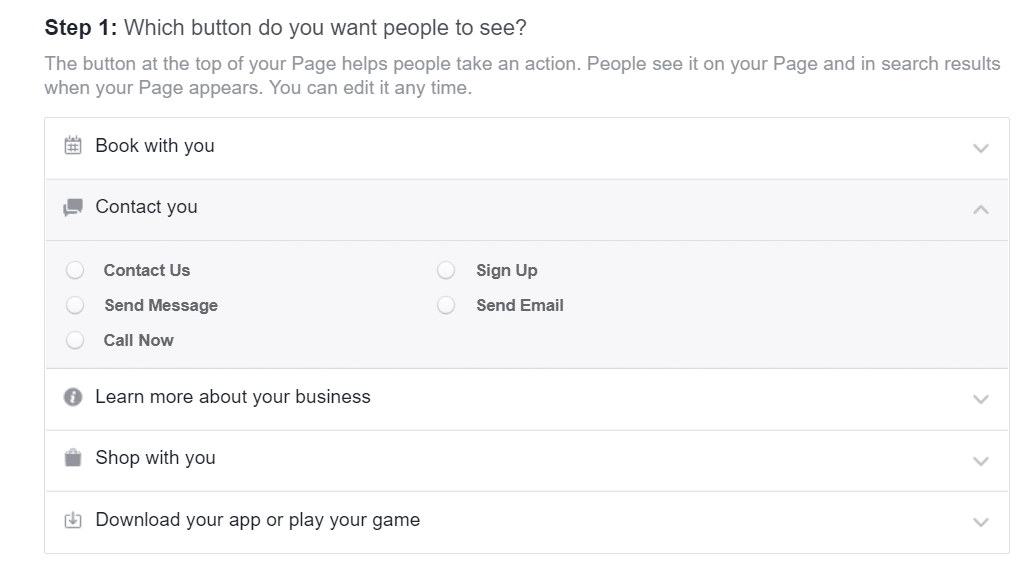This screenshot has height=579, width=1035.
Task: Open the Book with you section title
Action: pos(155,146)
